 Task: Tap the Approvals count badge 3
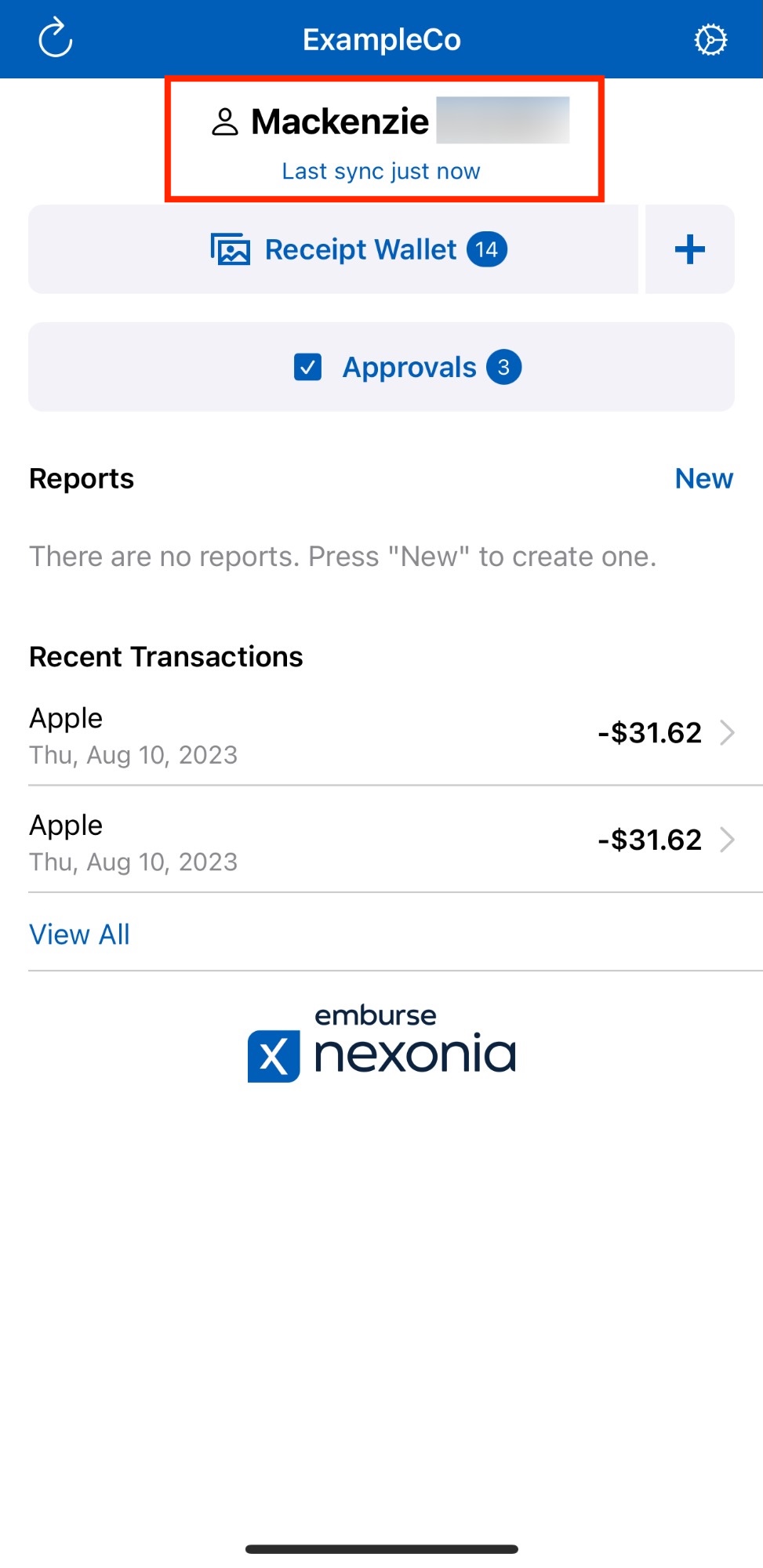[503, 367]
